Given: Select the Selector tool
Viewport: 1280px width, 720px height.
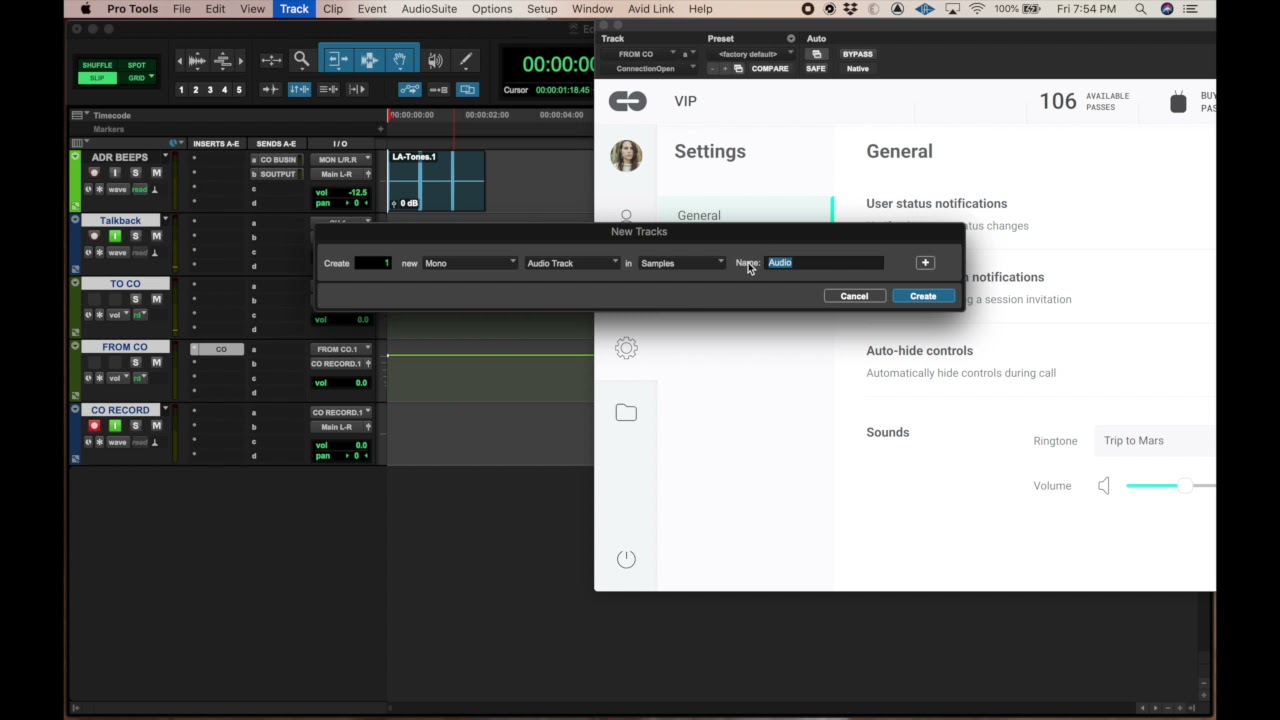Looking at the screenshot, I should pyautogui.click(x=369, y=61).
